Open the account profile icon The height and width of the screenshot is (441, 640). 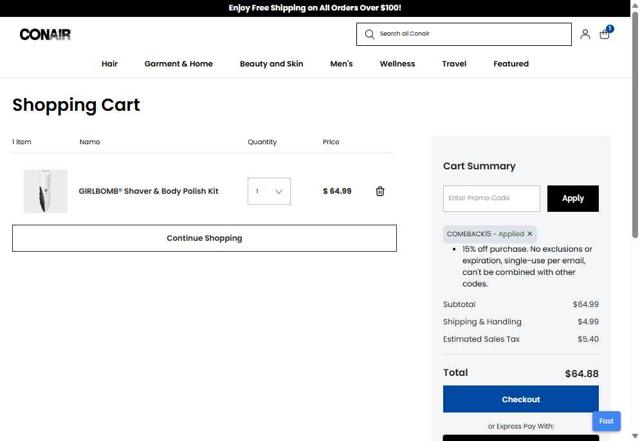[585, 34]
